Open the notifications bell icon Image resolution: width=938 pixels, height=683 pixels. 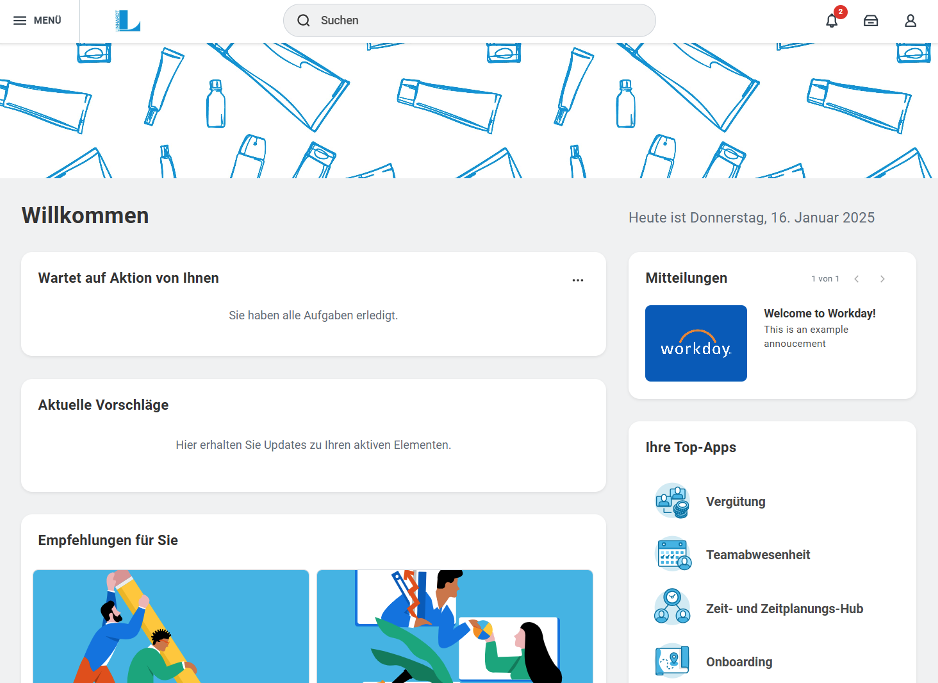pos(831,21)
